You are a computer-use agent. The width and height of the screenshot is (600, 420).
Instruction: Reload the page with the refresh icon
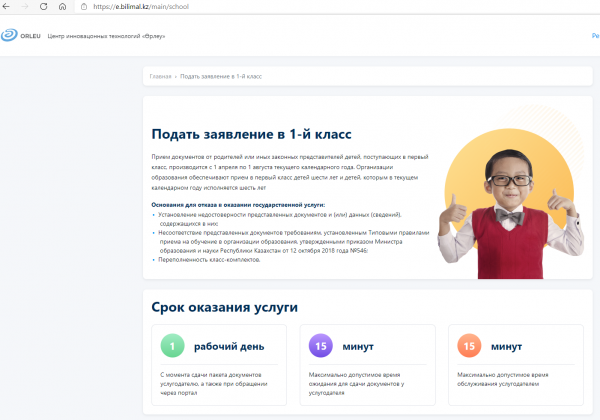click(44, 7)
